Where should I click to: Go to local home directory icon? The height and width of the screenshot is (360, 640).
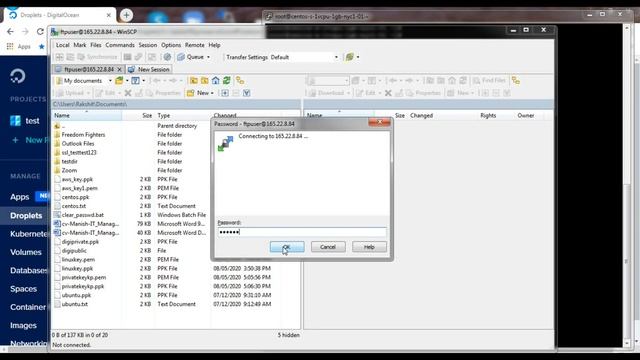click(216, 81)
